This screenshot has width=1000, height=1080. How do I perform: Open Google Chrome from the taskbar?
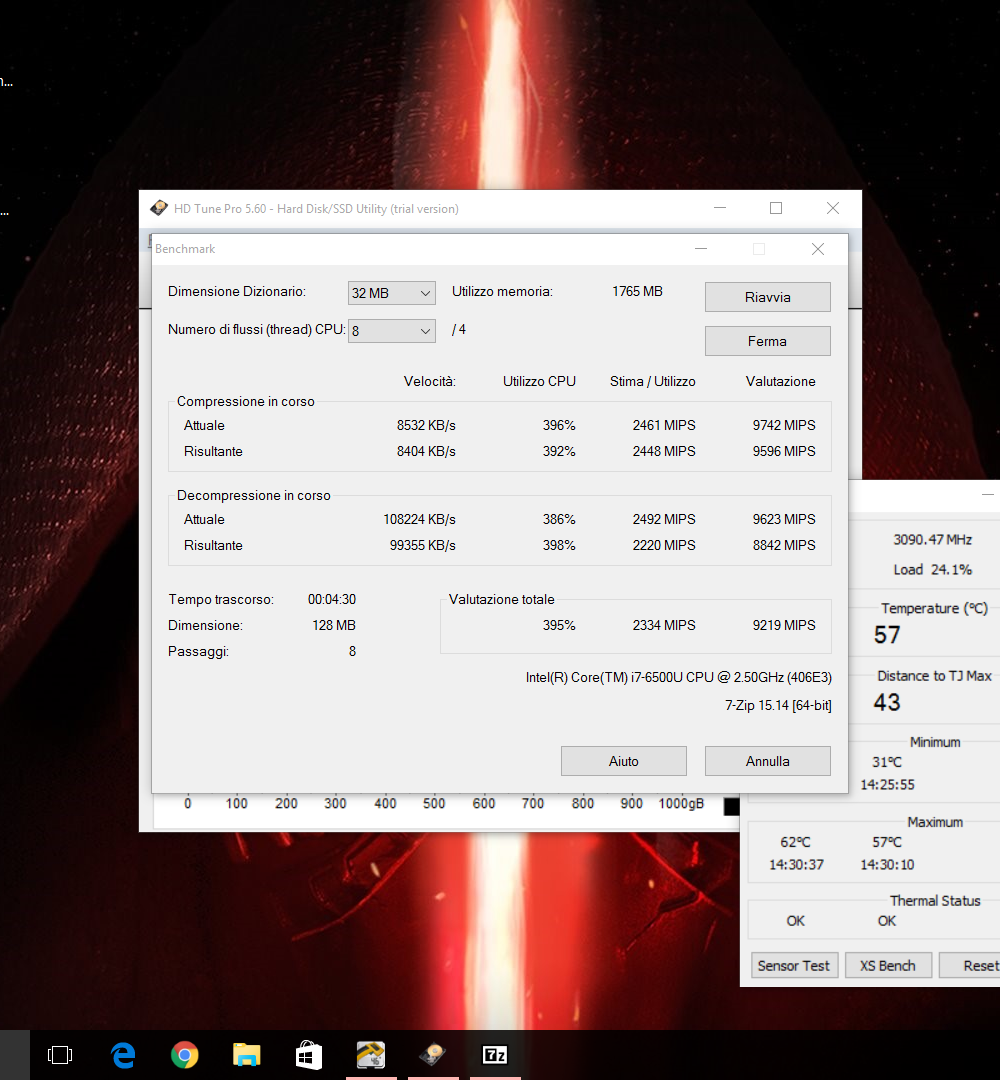(x=185, y=1055)
